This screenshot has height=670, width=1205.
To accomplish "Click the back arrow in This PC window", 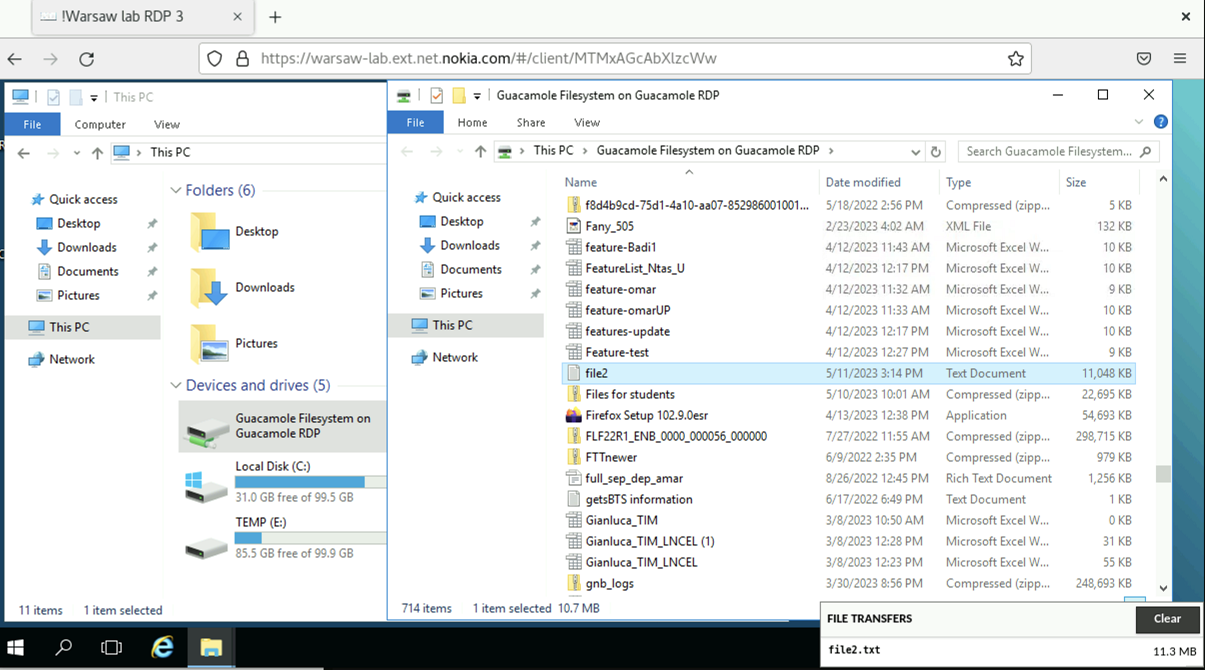I will point(24,153).
